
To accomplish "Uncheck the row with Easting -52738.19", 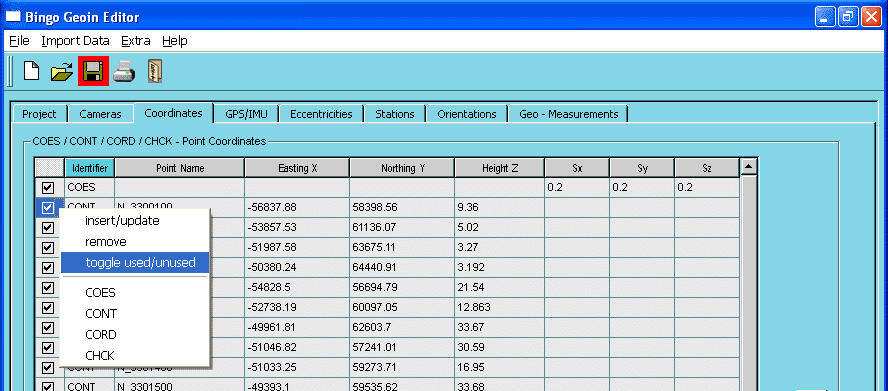I will click(48, 307).
